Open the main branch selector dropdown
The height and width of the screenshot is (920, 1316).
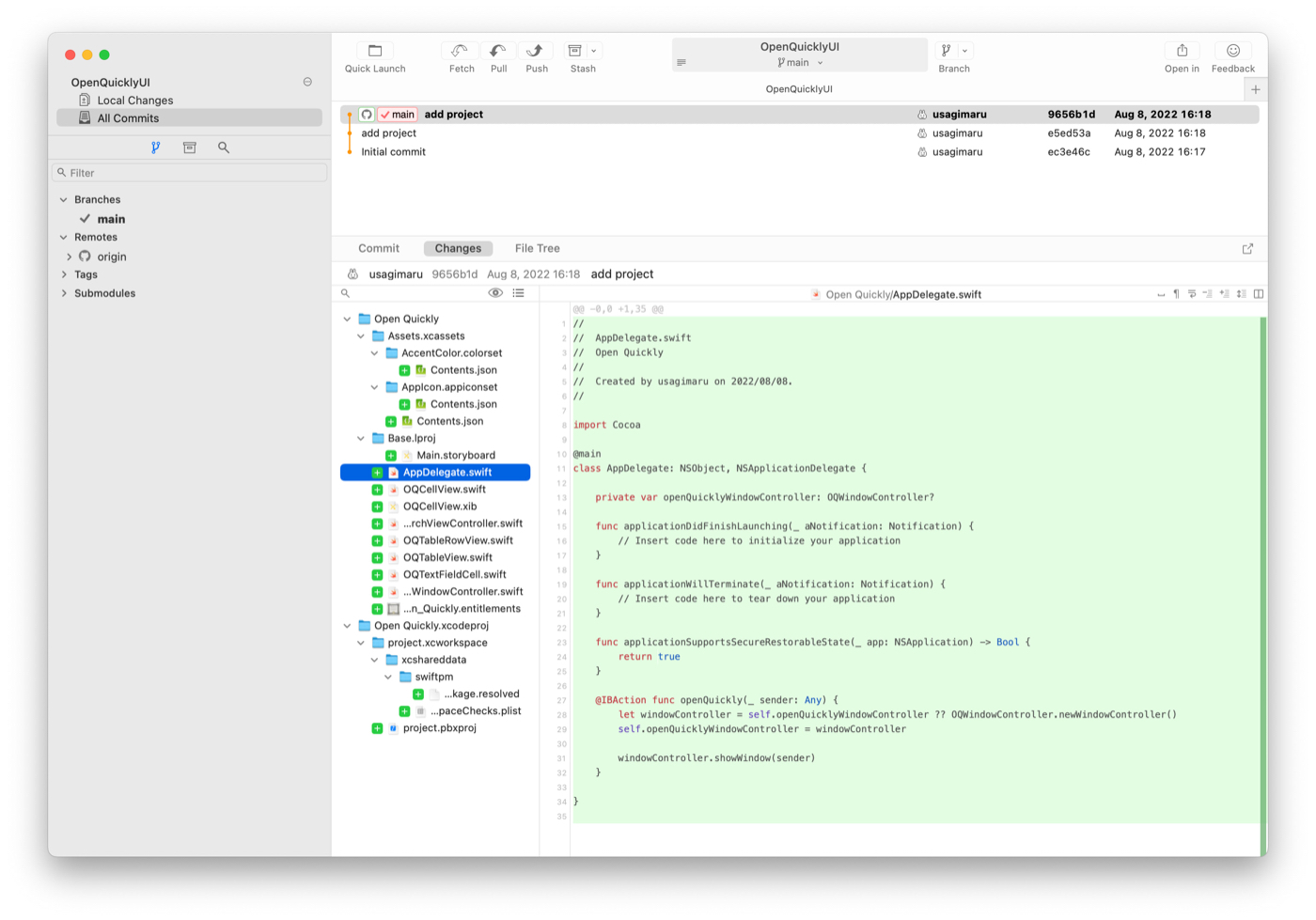[800, 63]
